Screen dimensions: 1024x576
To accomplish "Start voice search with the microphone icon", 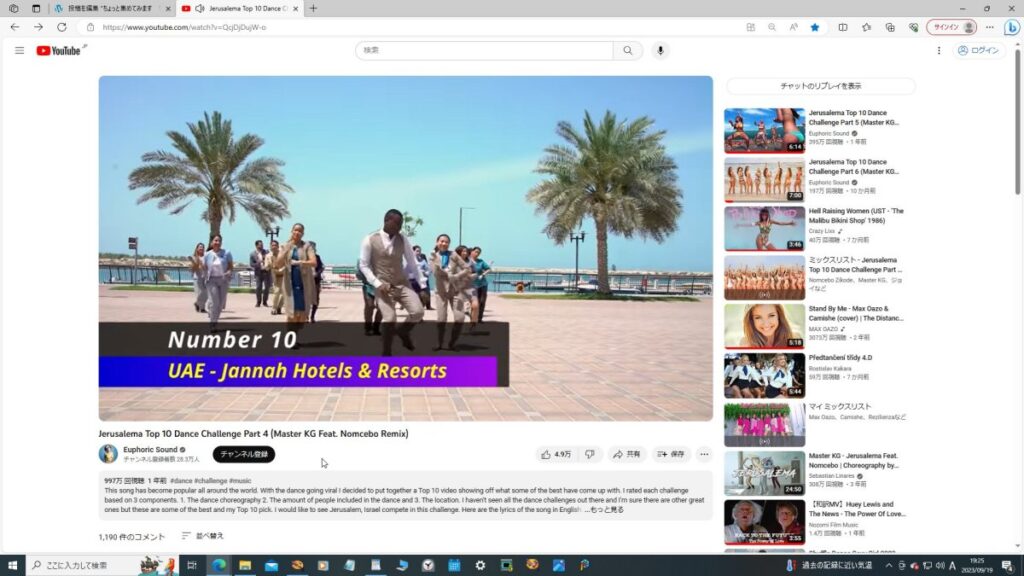I will (x=660, y=50).
